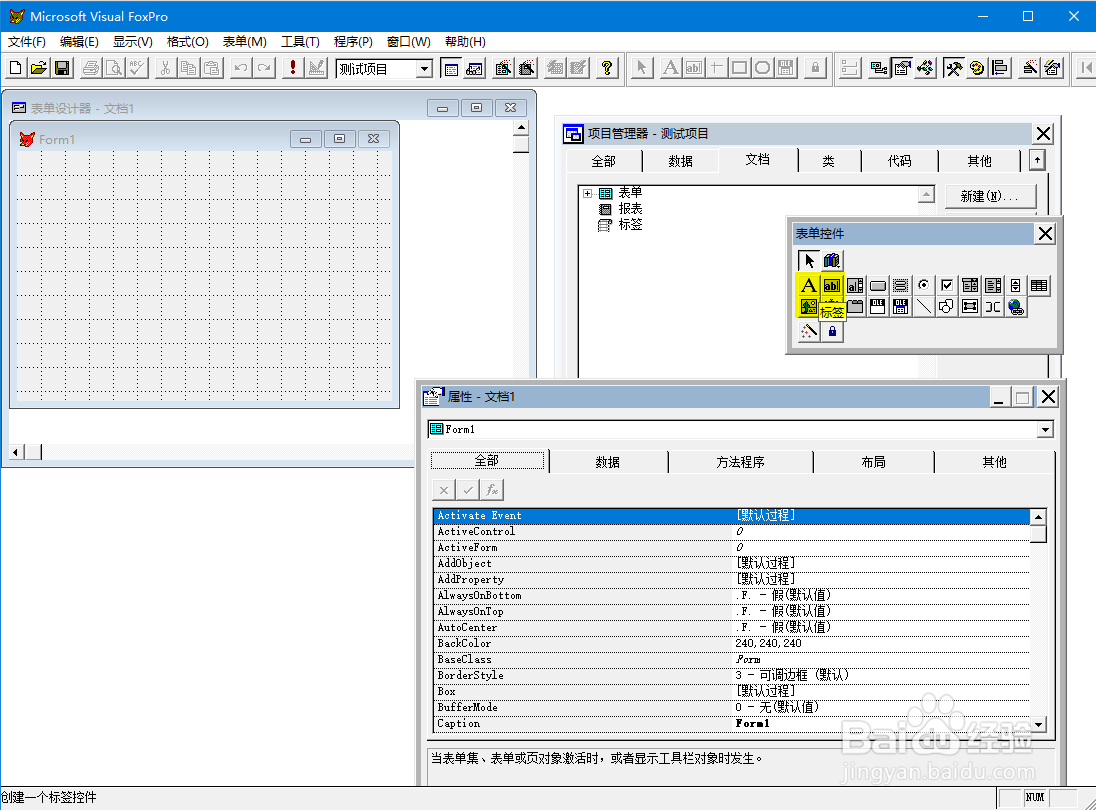Toggle the Button Lock padlock in Form Controls

click(x=832, y=331)
